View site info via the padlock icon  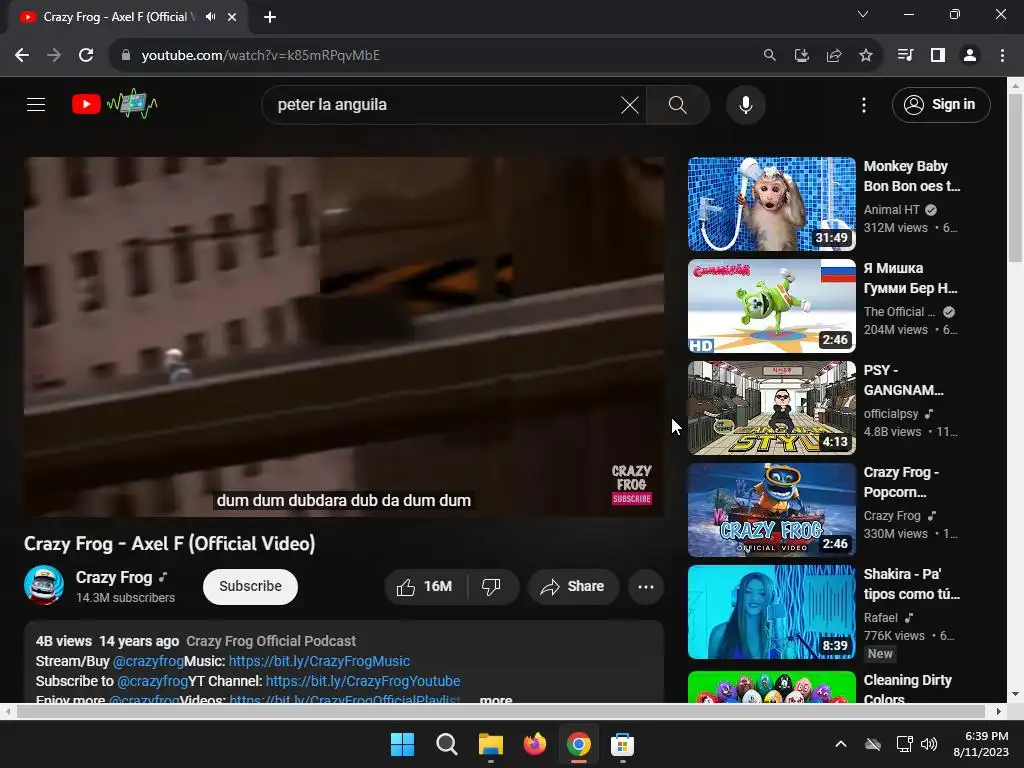125,55
